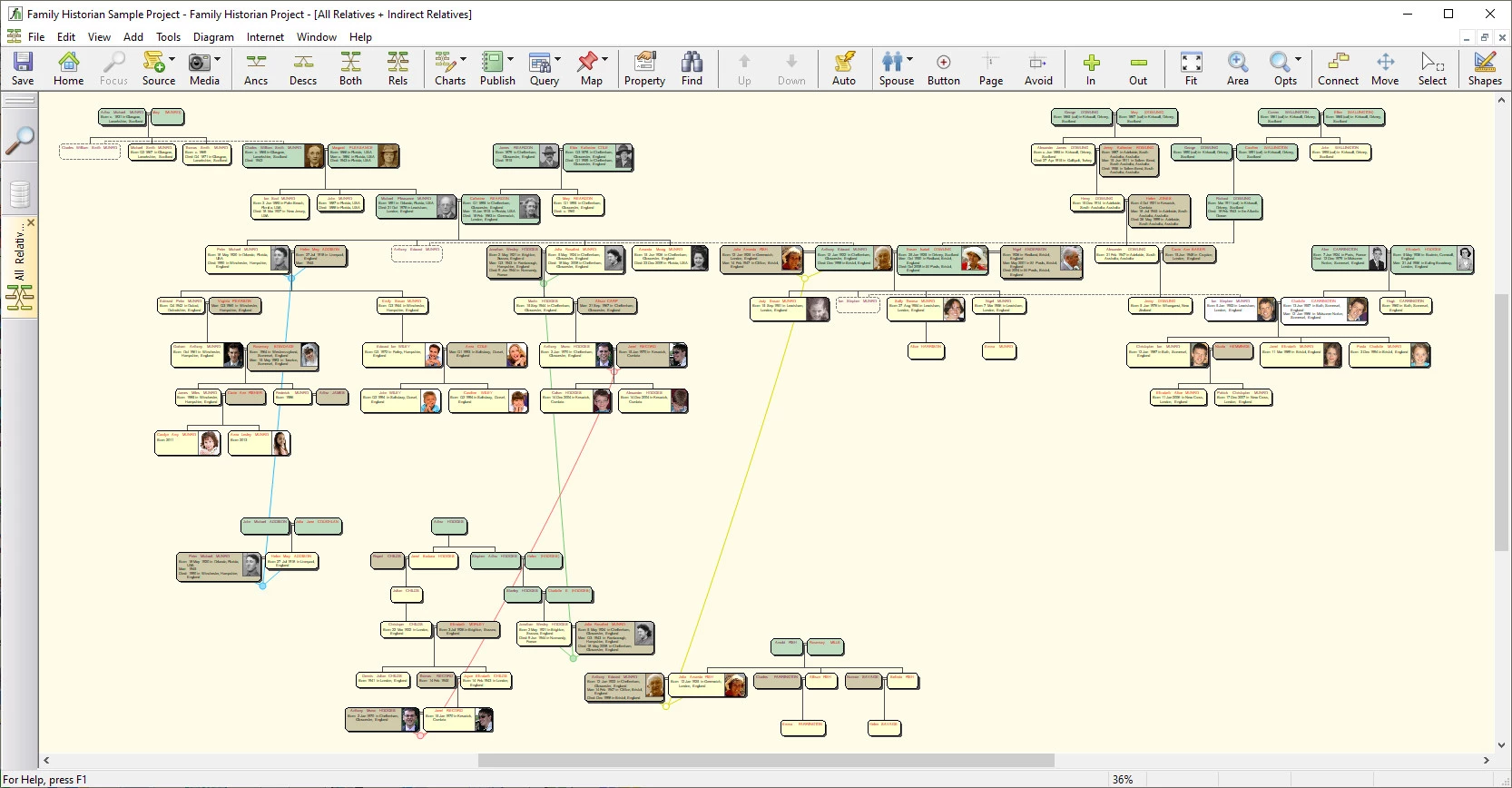
Task: Click the Find binoculars icon
Action: tap(692, 68)
